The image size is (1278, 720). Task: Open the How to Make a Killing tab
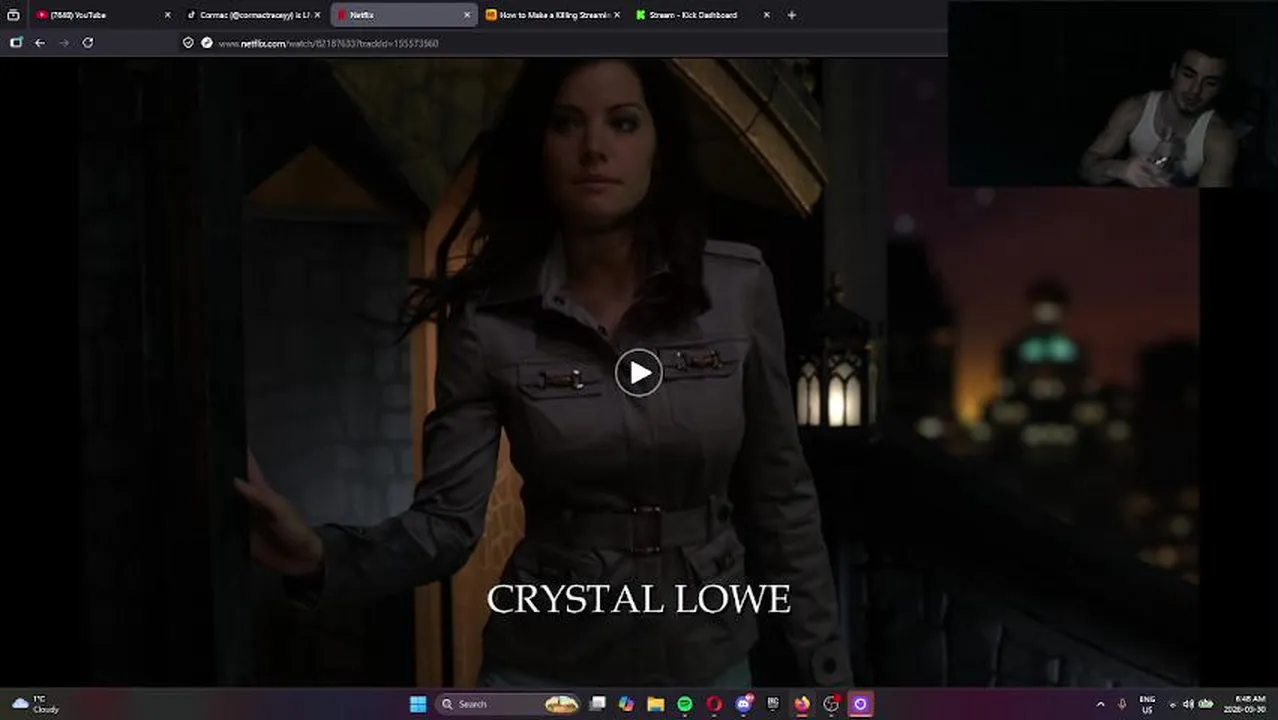click(x=553, y=15)
